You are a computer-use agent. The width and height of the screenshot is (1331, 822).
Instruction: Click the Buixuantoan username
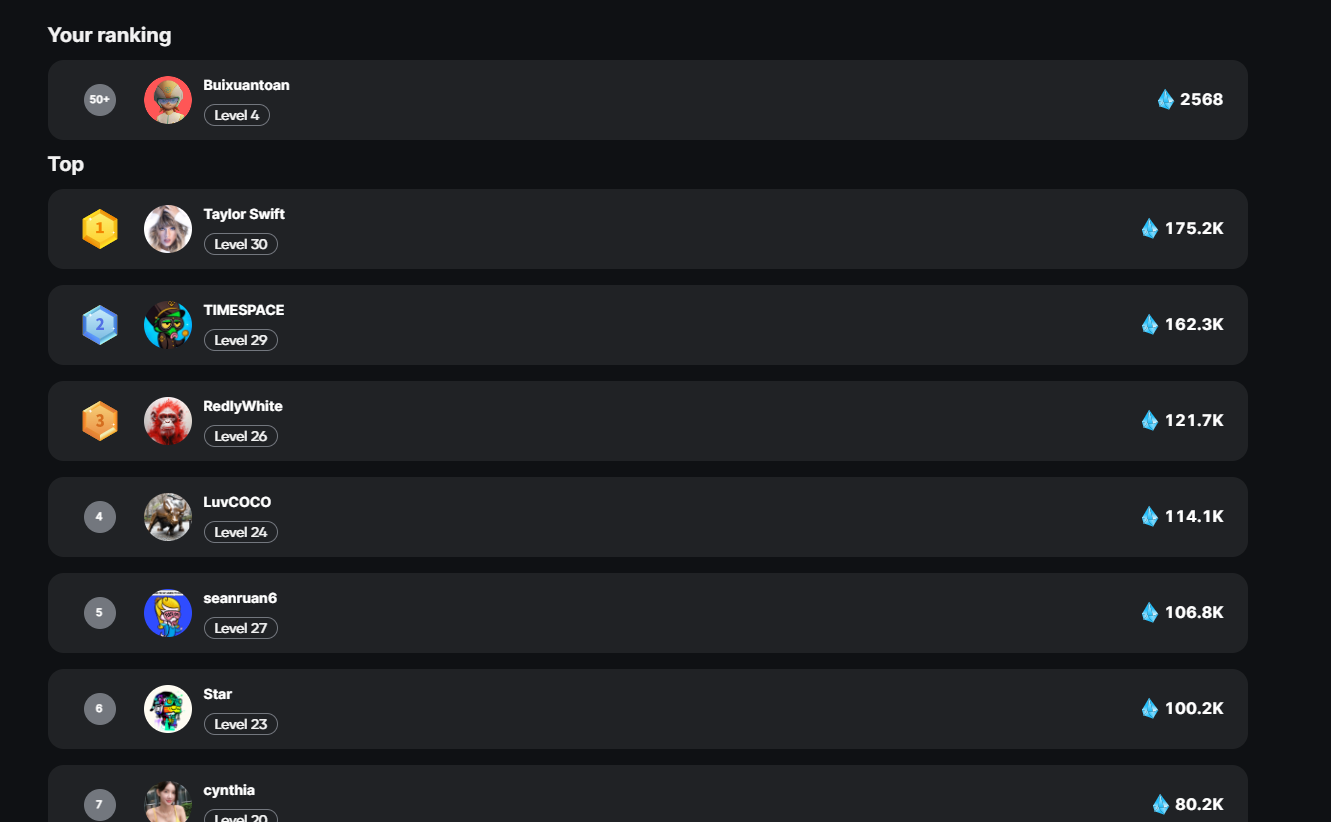[x=246, y=85]
